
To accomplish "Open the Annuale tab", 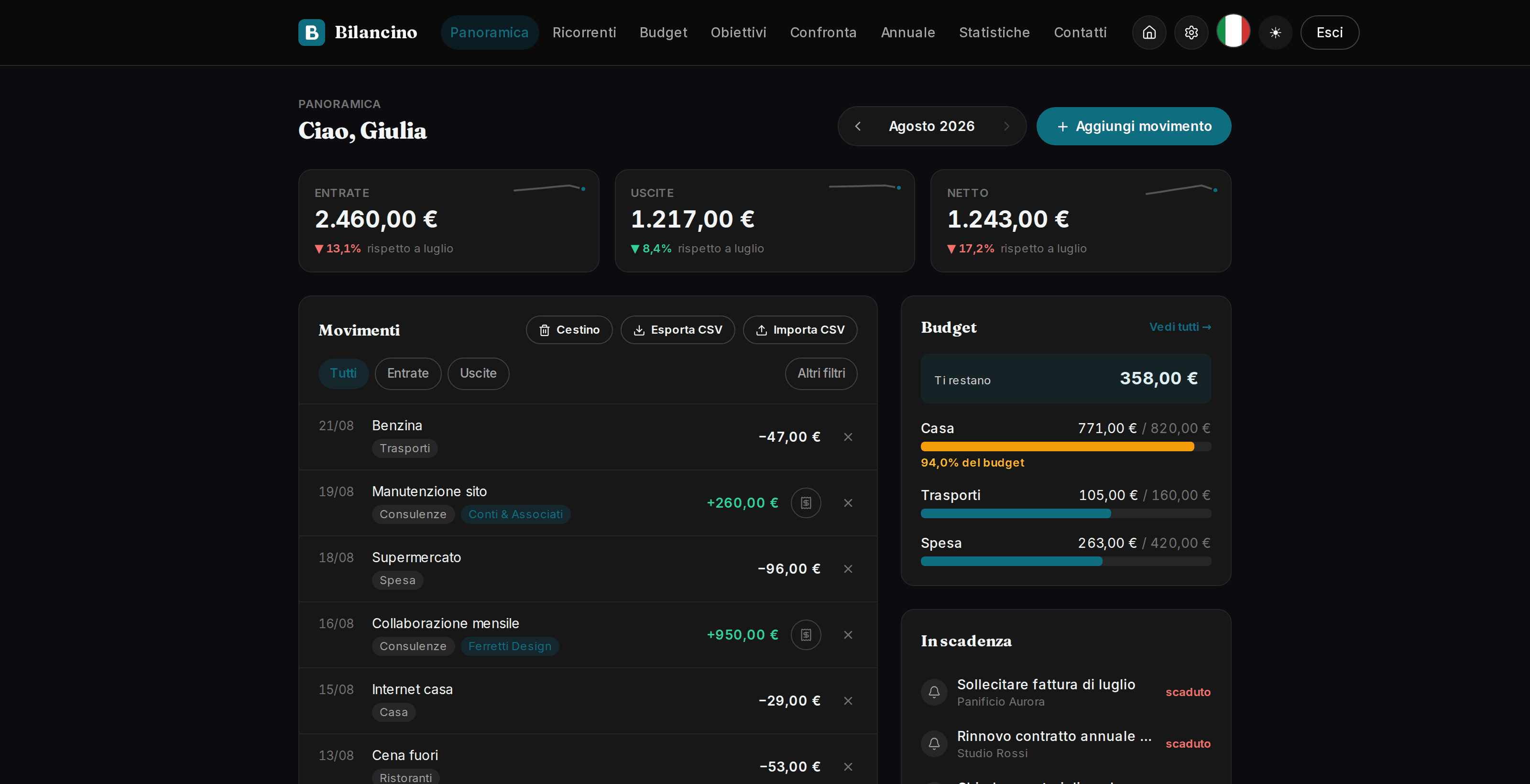I will pos(907,32).
